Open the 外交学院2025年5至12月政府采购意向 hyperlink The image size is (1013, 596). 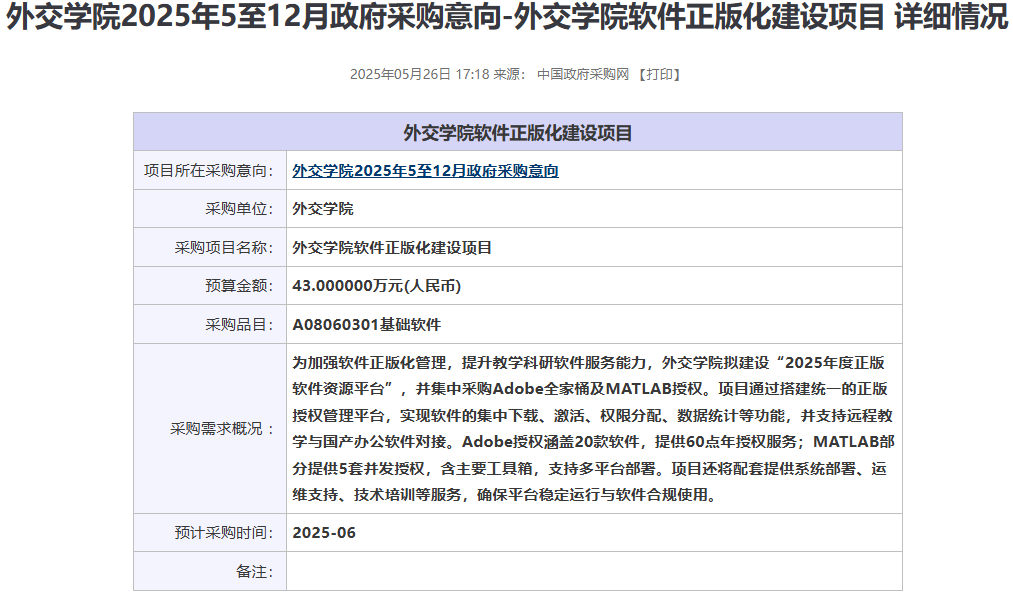tap(425, 171)
